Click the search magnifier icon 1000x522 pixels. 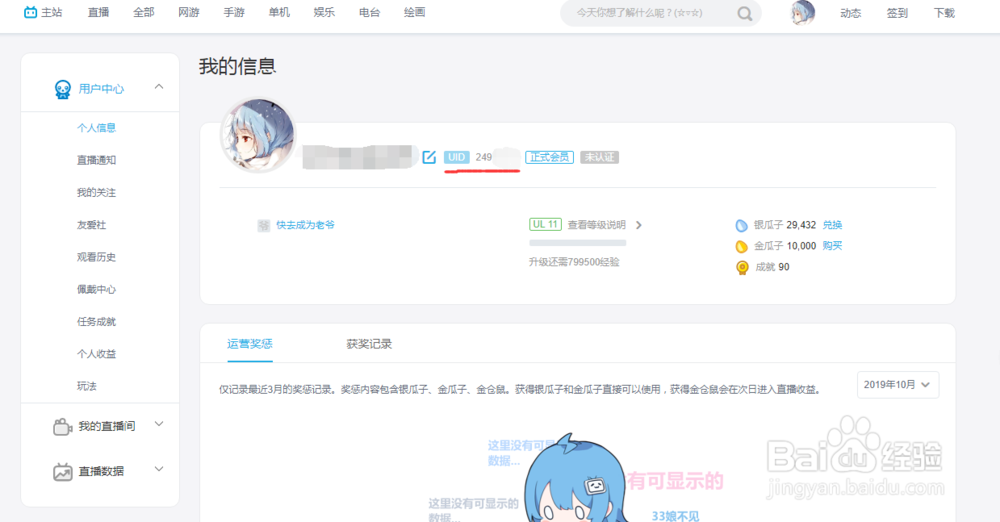coord(744,13)
